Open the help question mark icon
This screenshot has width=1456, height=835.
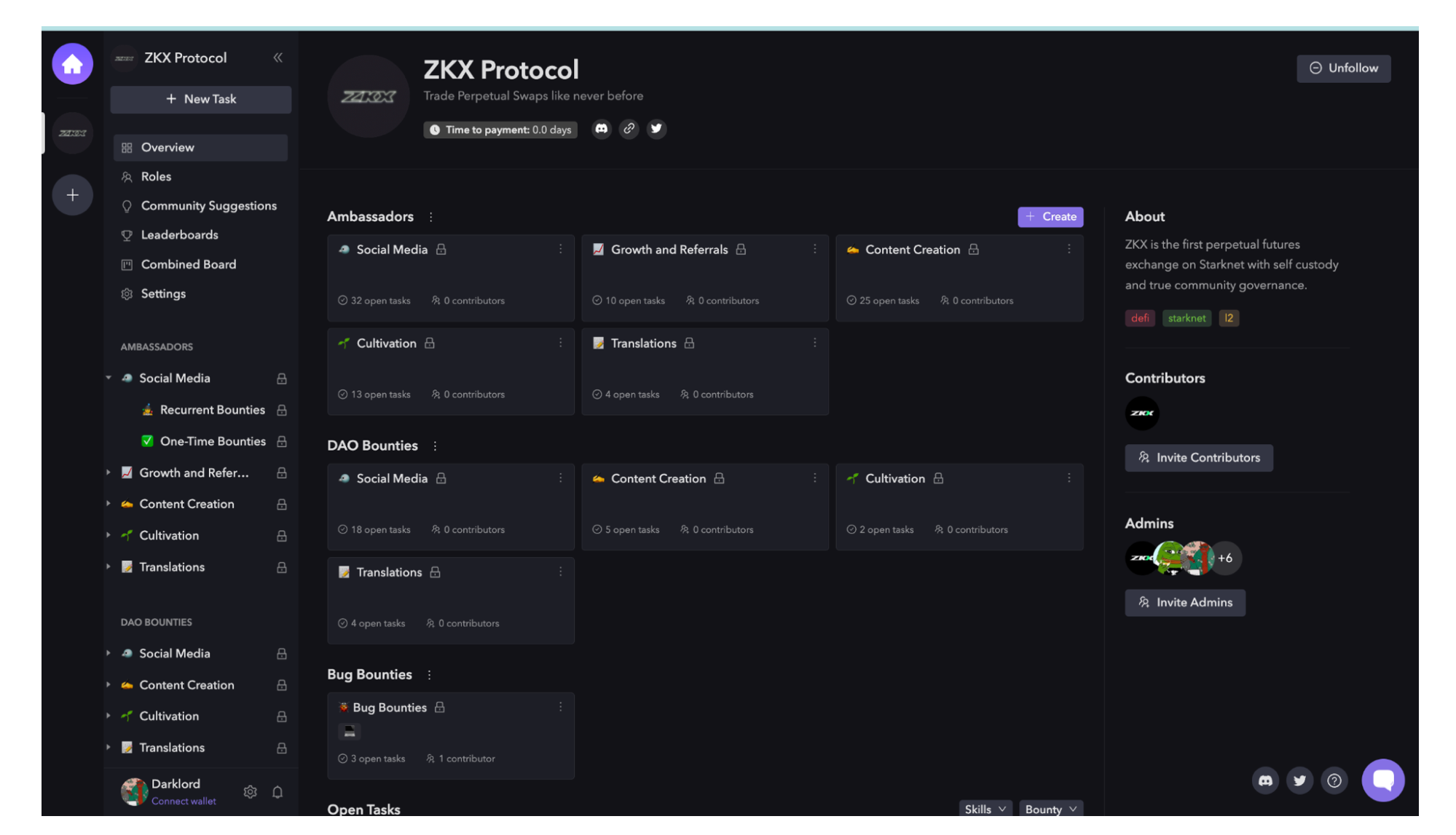click(x=1334, y=780)
